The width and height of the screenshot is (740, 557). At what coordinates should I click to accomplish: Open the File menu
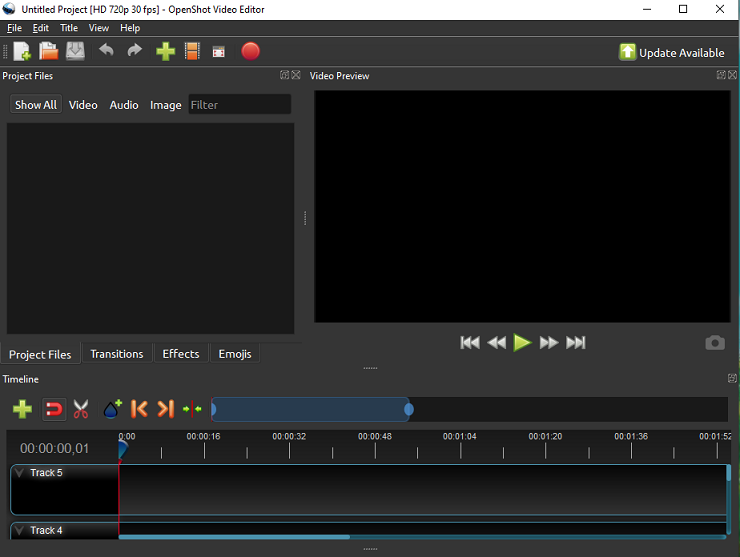coord(14,28)
